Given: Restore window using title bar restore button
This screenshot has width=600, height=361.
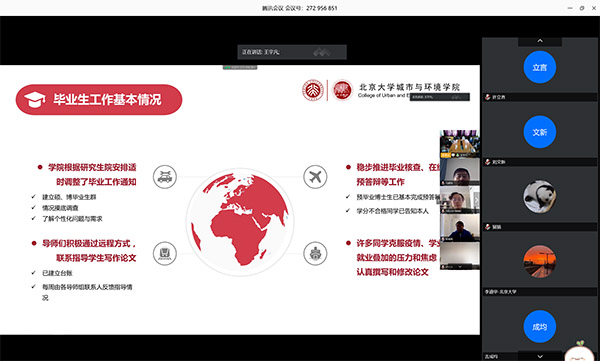Looking at the screenshot, I should (x=582, y=8).
